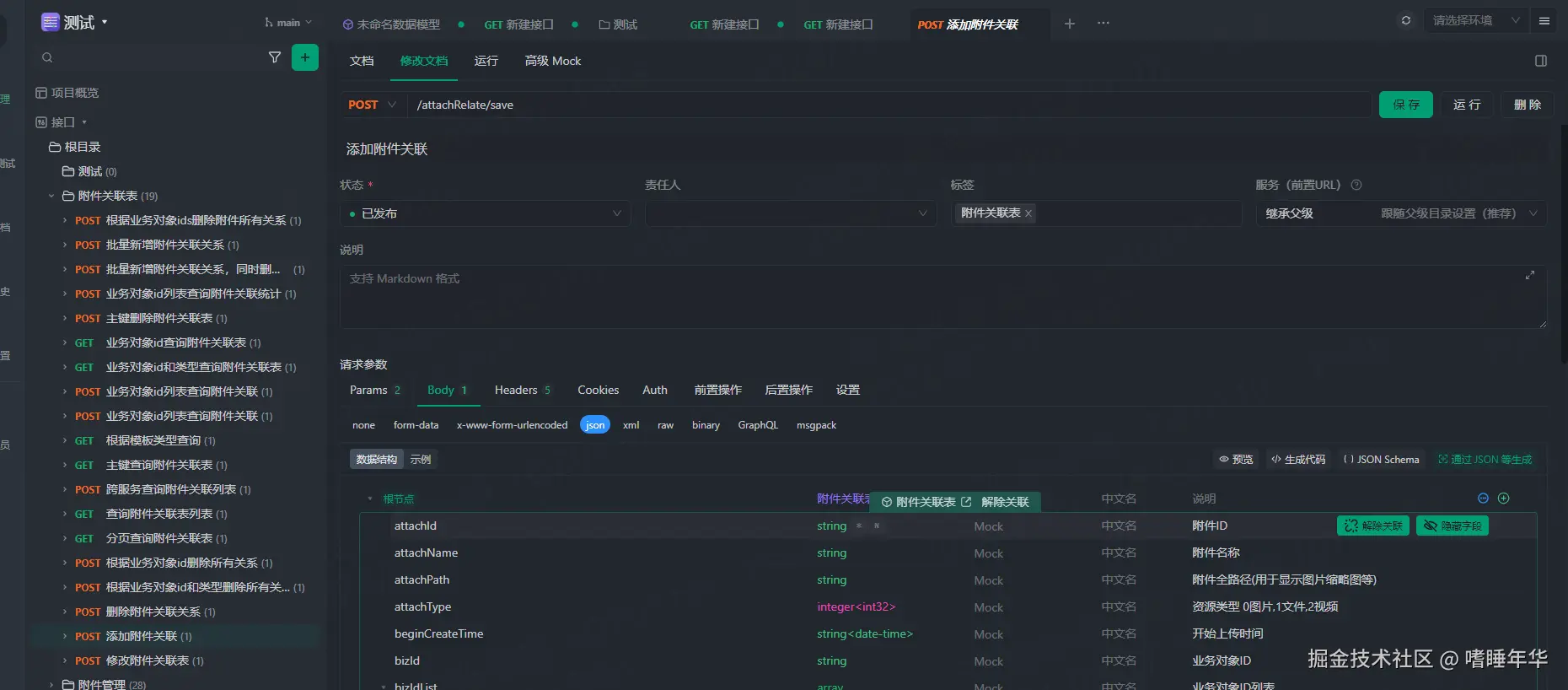Open the 责任人 dropdown
Screen dimensions: 1568x690
[791, 213]
